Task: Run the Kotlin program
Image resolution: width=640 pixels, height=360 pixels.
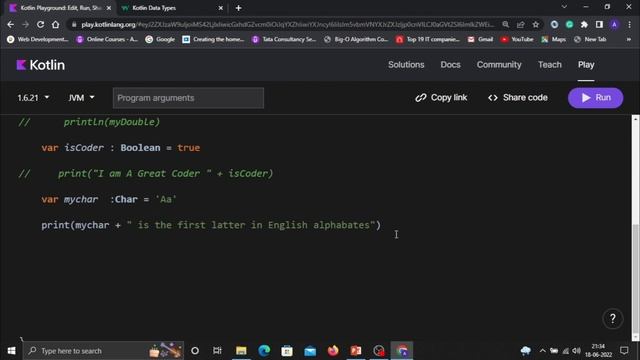Action: point(596,98)
